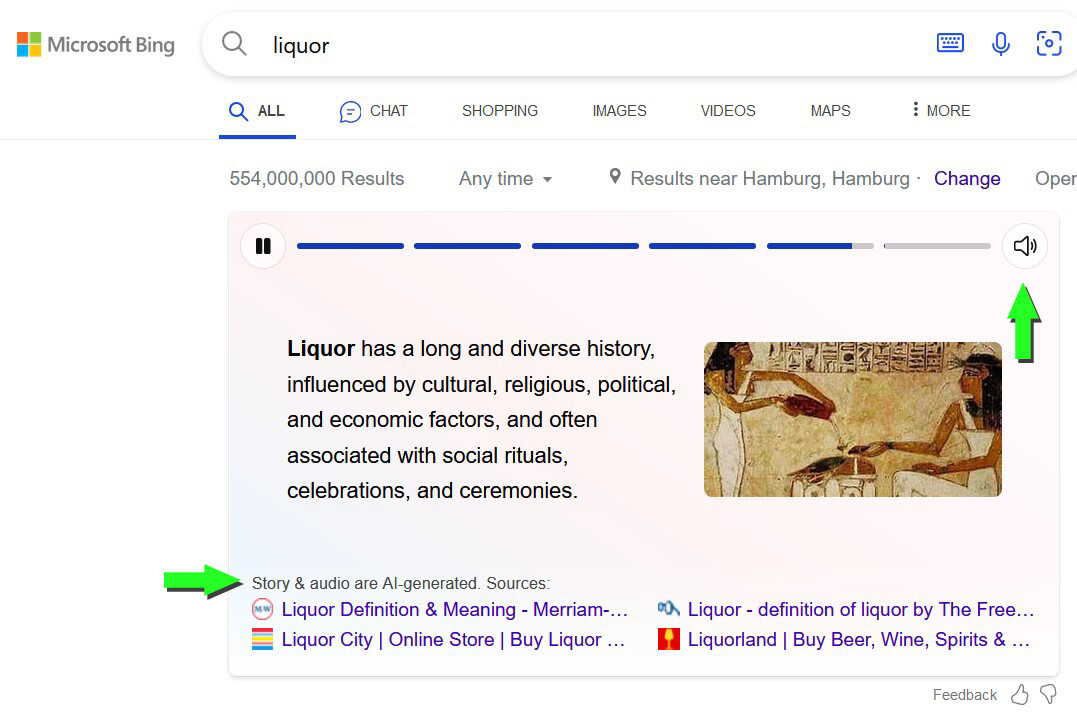
Task: Click the magnifying glass search icon
Action: pyautogui.click(x=234, y=43)
